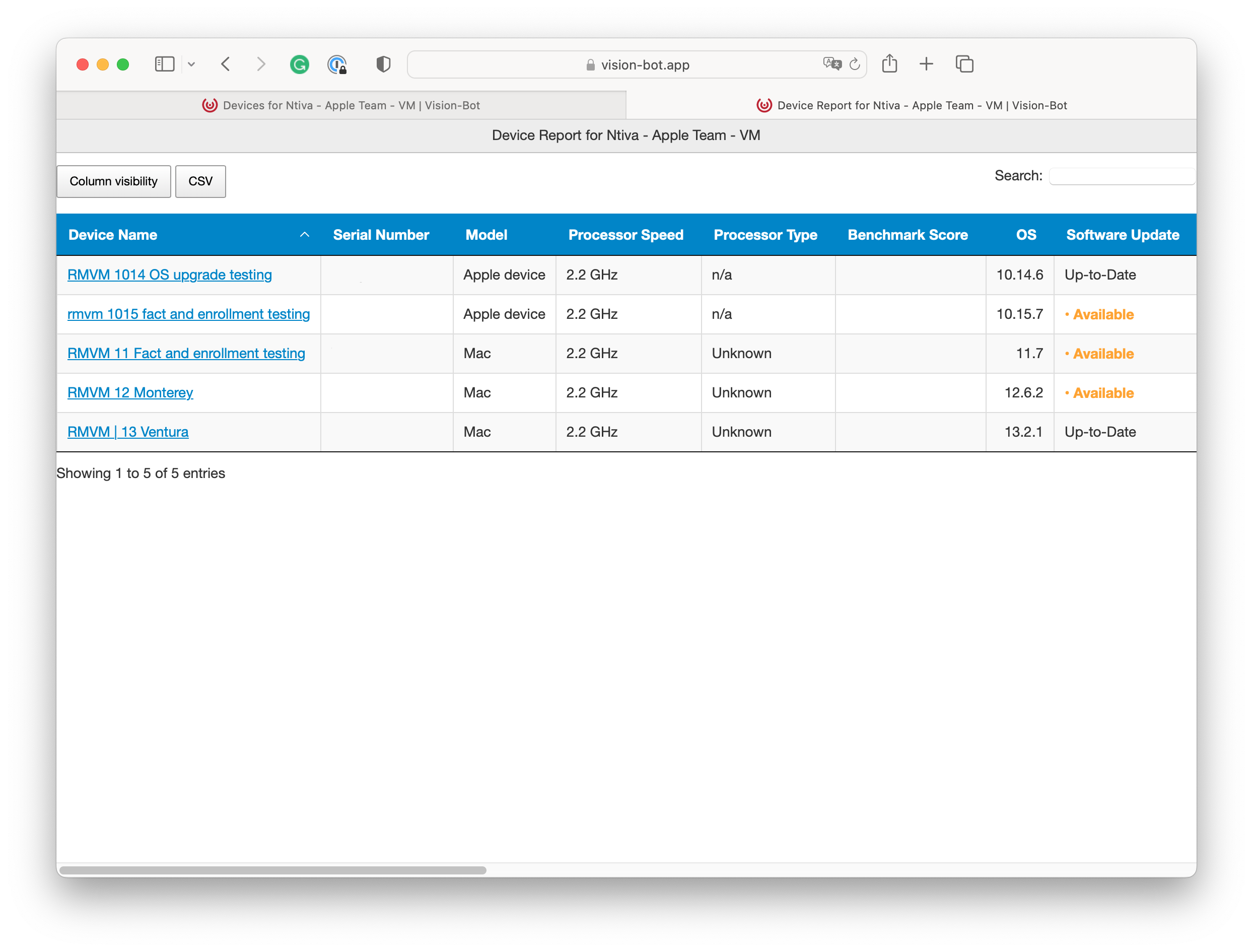Open the privacy shield report icon
Image resolution: width=1253 pixels, height=952 pixels.
pyautogui.click(x=383, y=64)
